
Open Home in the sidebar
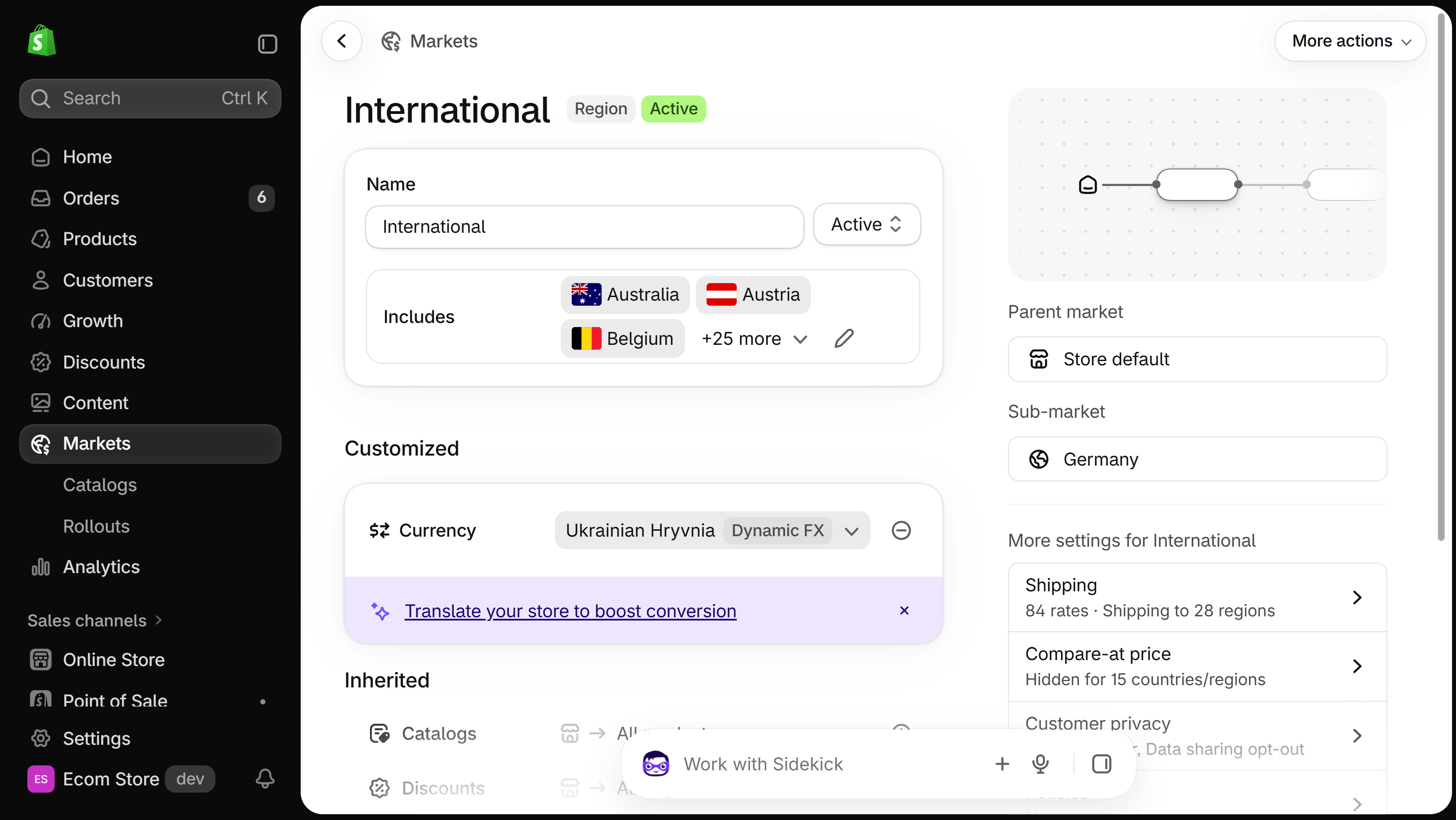tap(150, 157)
